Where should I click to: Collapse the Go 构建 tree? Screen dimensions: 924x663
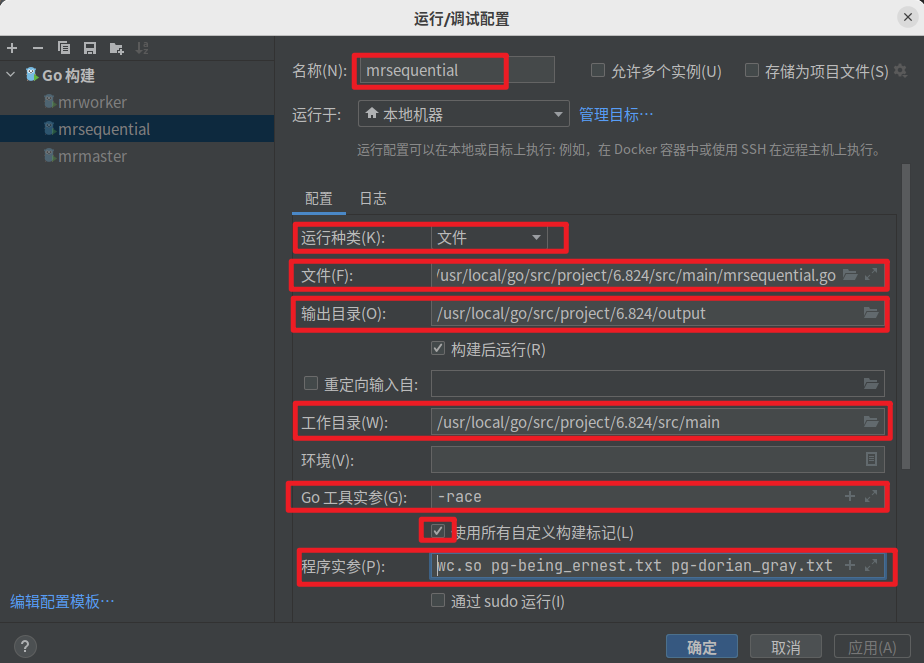point(10,73)
